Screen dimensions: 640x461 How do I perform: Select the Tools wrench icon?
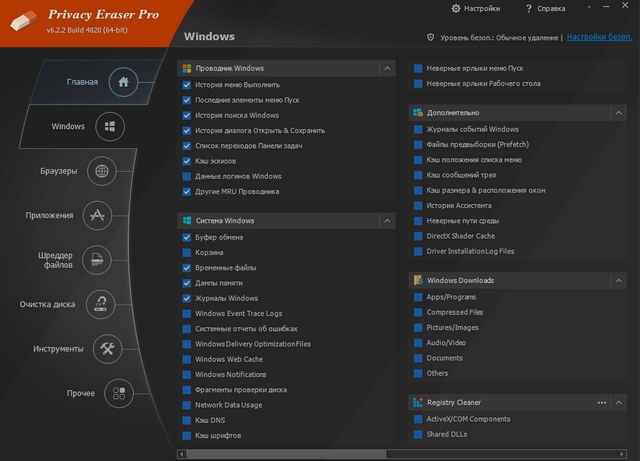[x=109, y=348]
